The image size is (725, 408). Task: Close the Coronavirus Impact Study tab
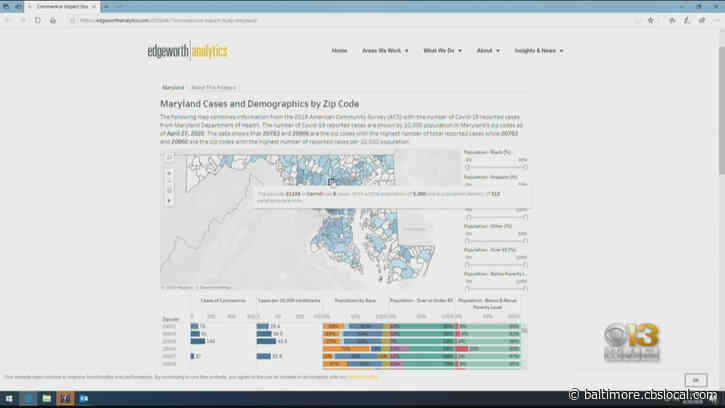pyautogui.click(x=94, y=6)
